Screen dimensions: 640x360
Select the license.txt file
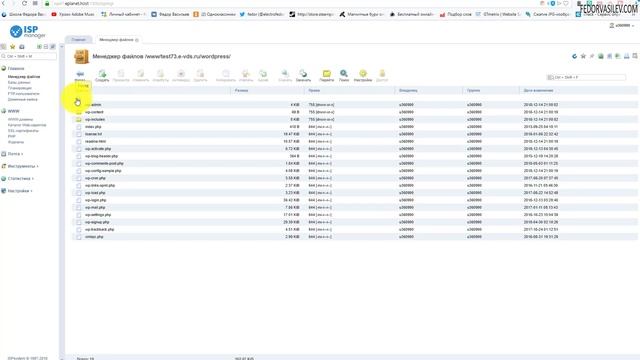(x=93, y=134)
